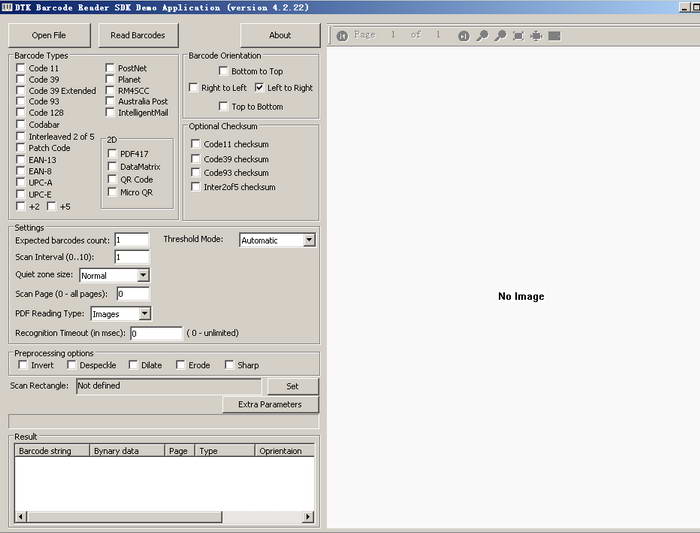Screen dimensions: 700x533
Task: Click the Barcode string column header
Action: click(x=52, y=451)
